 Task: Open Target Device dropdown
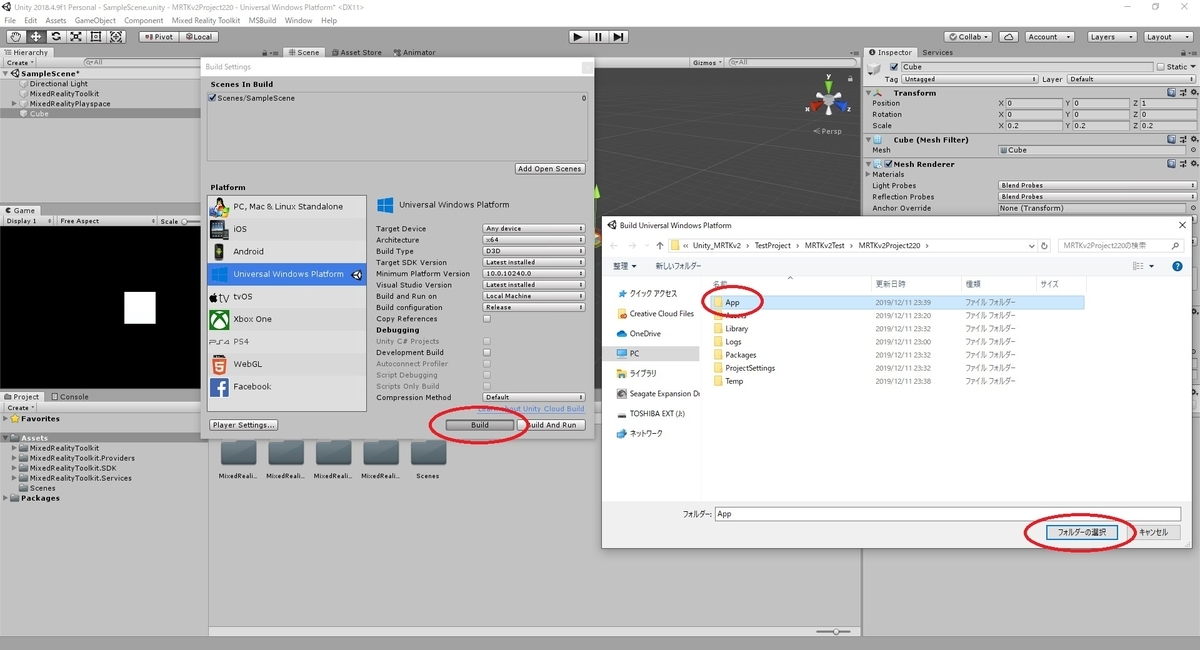534,229
